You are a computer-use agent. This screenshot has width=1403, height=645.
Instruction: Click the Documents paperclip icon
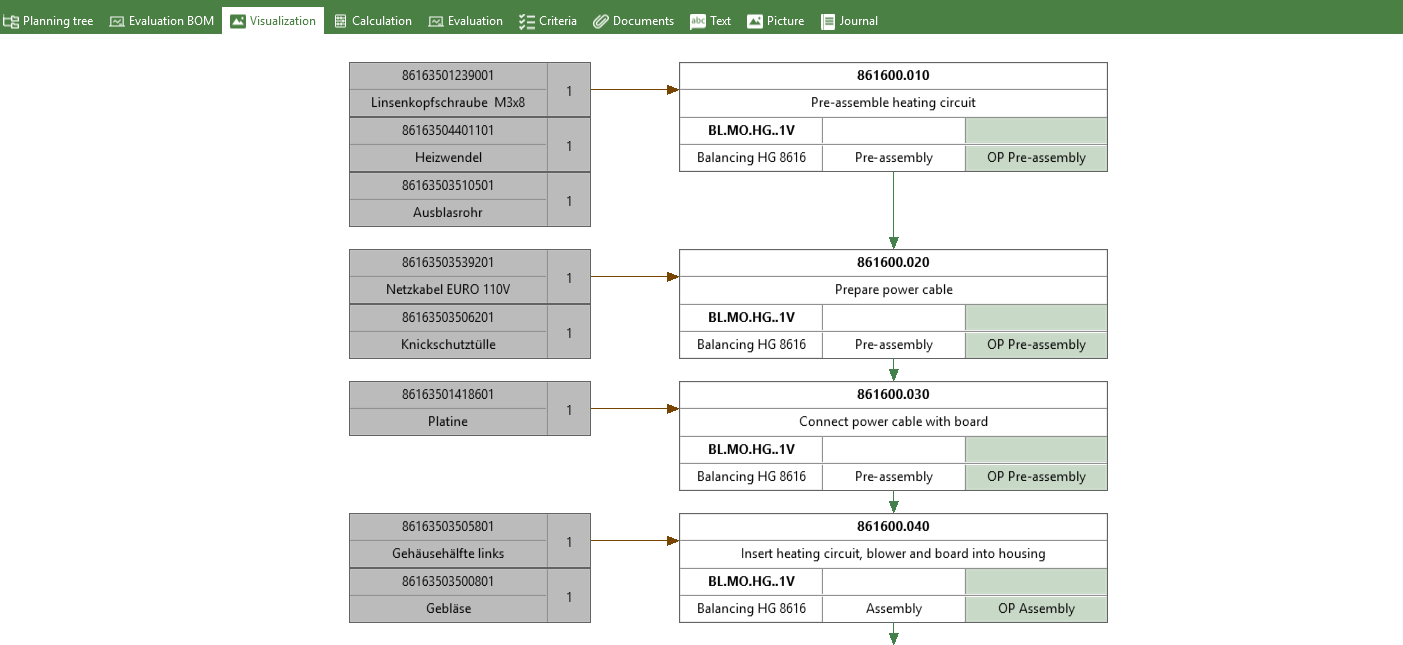[x=601, y=21]
